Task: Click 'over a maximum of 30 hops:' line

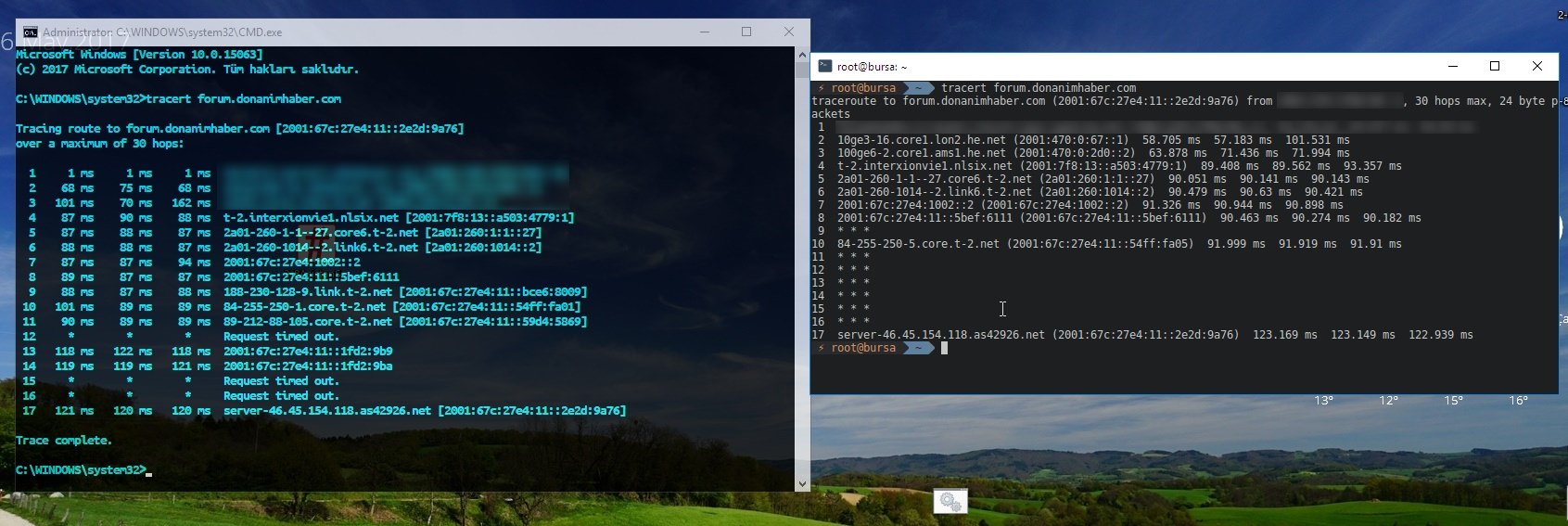Action: 100,144
